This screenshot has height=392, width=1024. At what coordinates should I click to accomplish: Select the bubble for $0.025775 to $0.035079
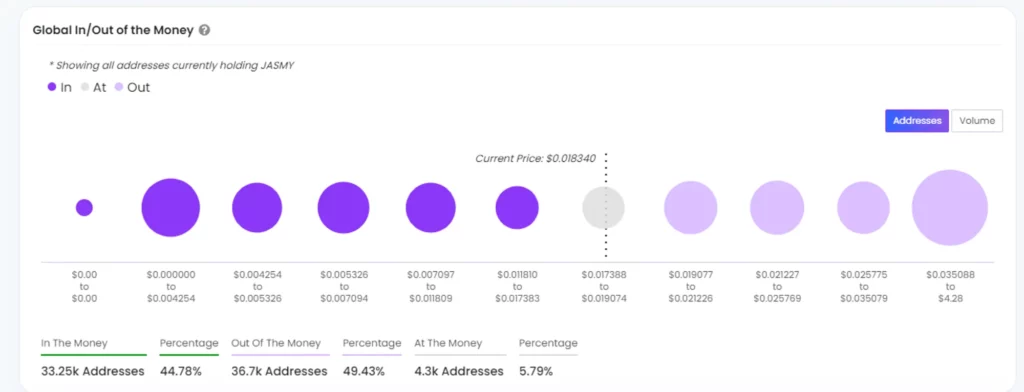click(x=863, y=208)
